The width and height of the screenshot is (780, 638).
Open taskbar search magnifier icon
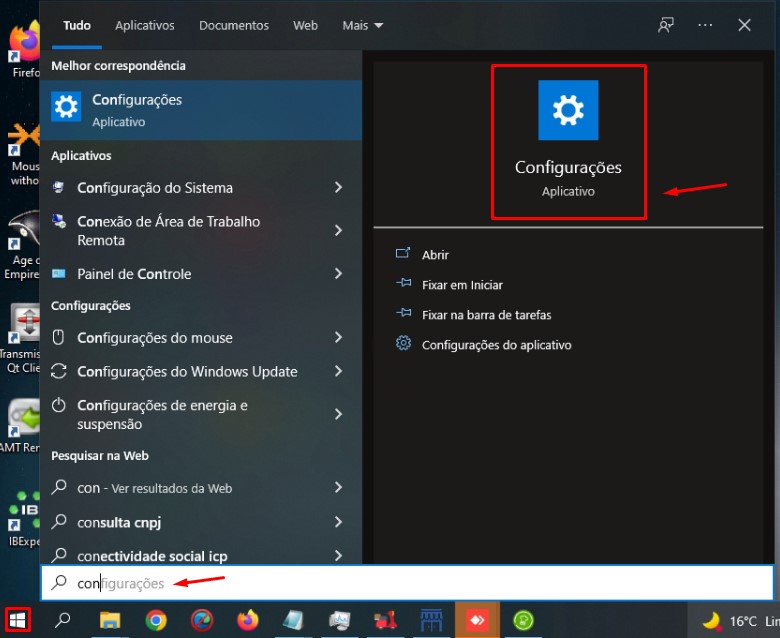63,620
